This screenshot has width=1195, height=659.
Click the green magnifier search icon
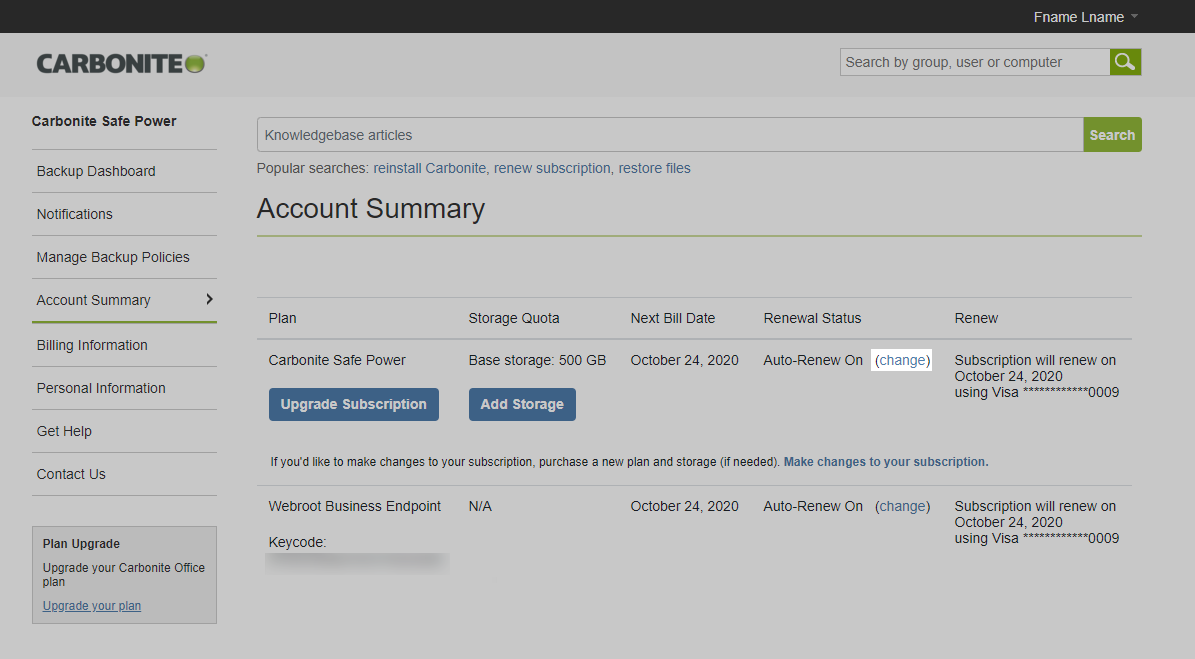pos(1125,62)
